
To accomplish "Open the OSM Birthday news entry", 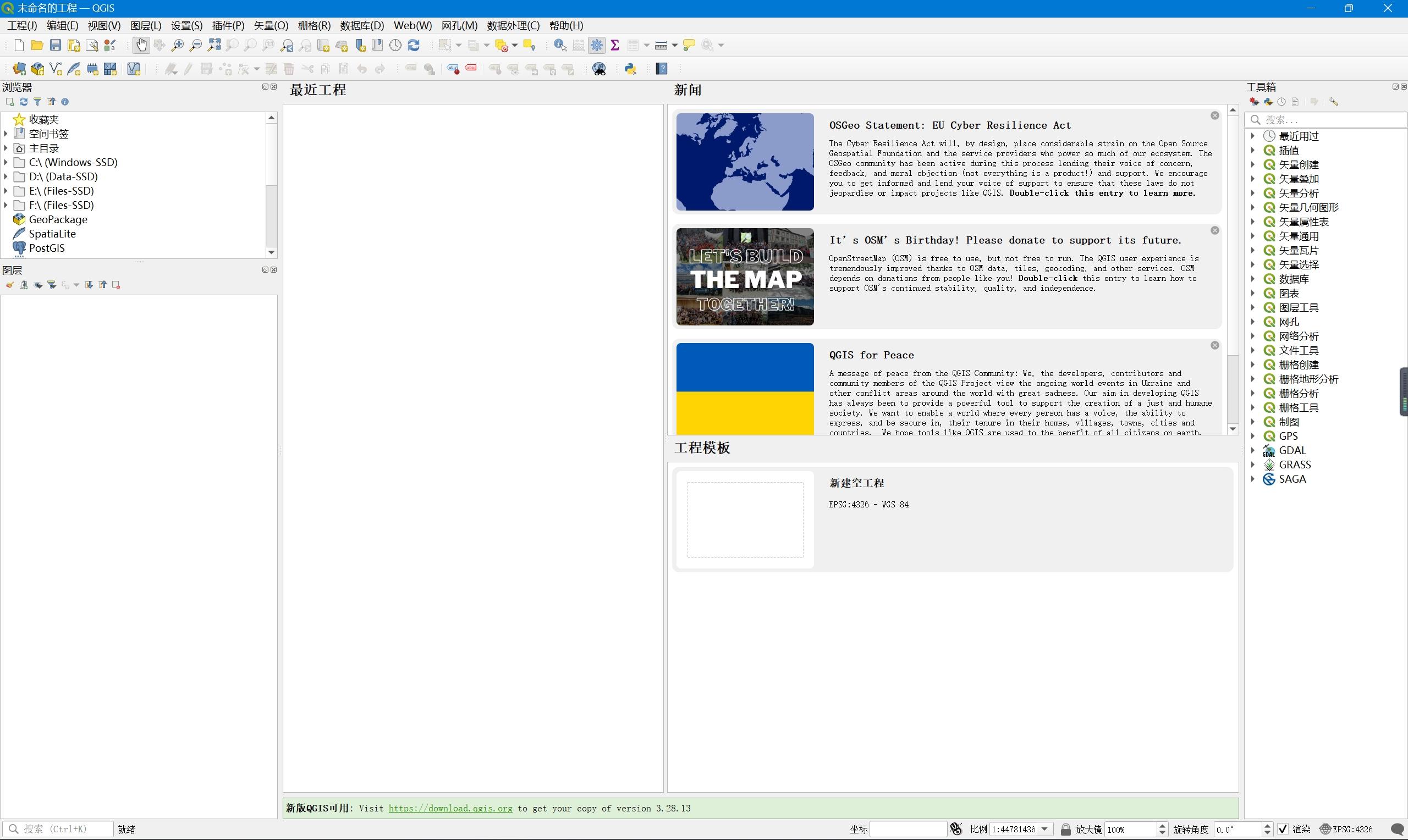I will tap(947, 277).
